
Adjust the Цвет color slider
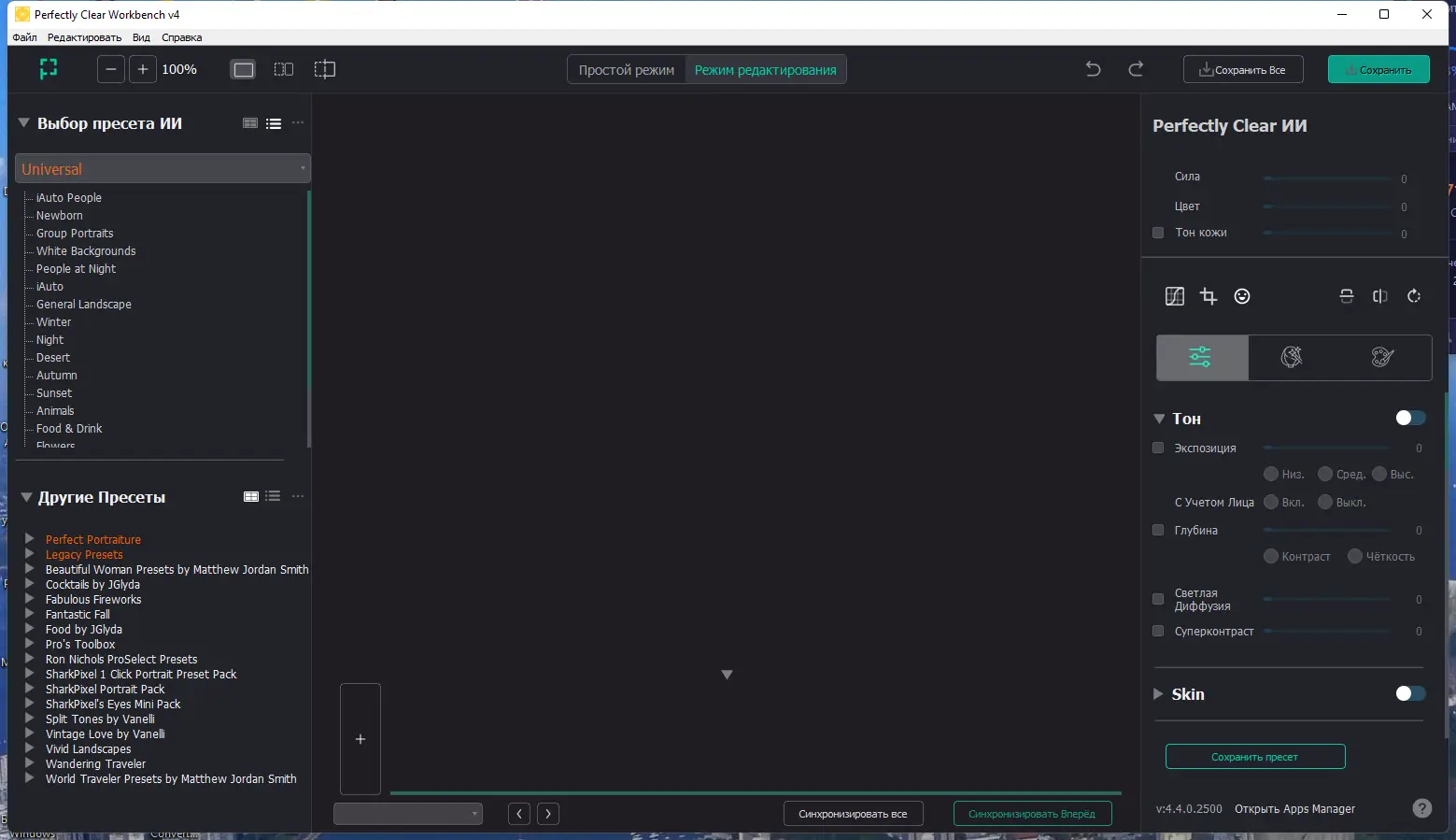tap(1327, 206)
